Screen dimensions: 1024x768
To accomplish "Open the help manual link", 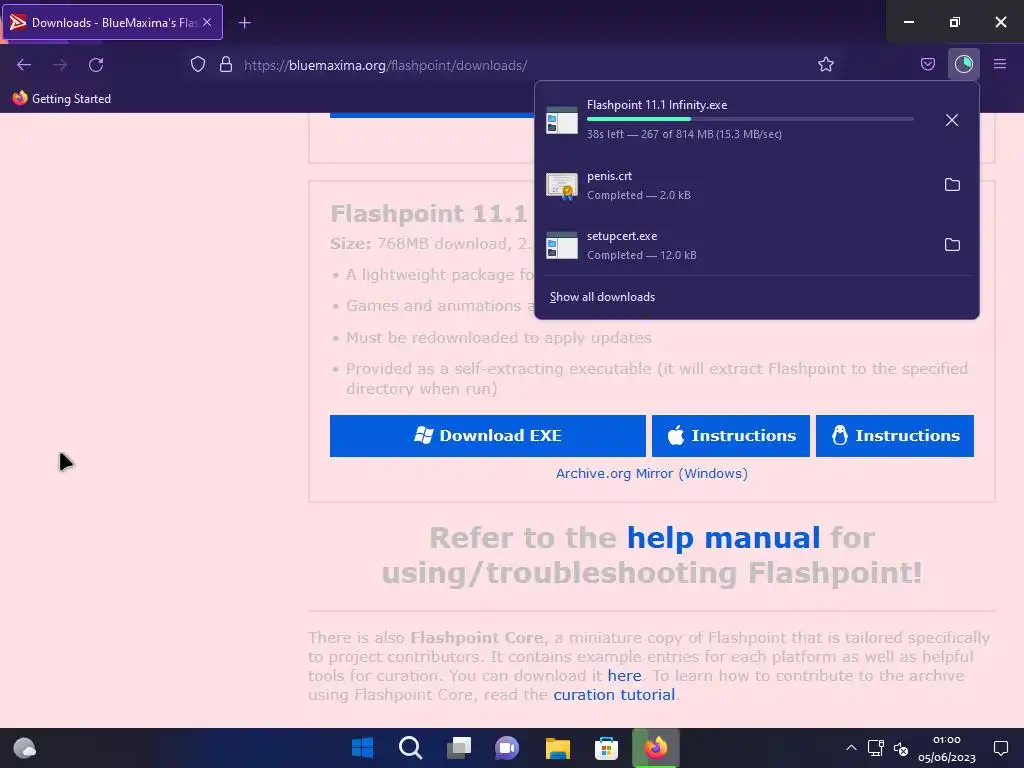I will [723, 538].
